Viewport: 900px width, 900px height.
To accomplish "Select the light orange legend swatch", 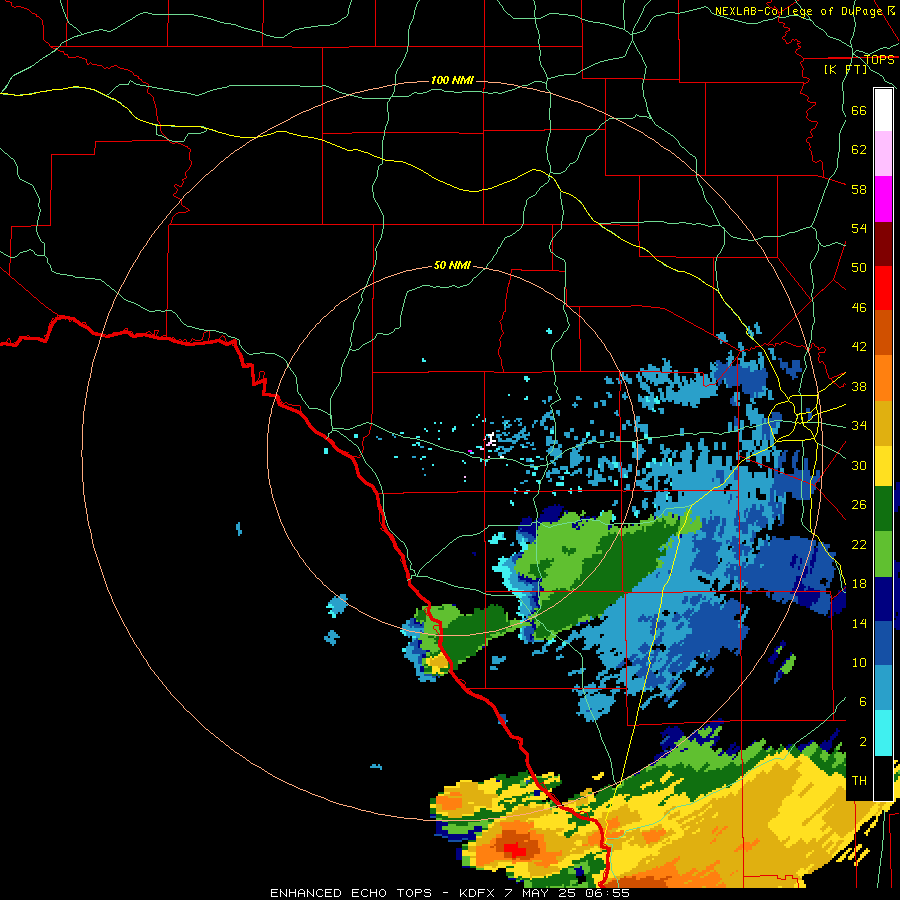I will tap(883, 378).
